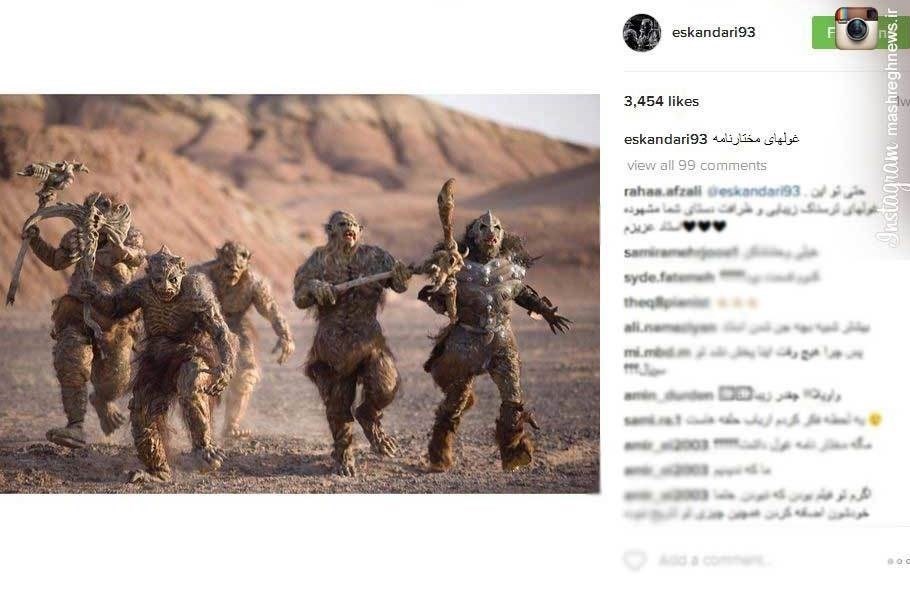Open syde.fatemeh commenter profile
The width and height of the screenshot is (910, 590).
point(669,278)
